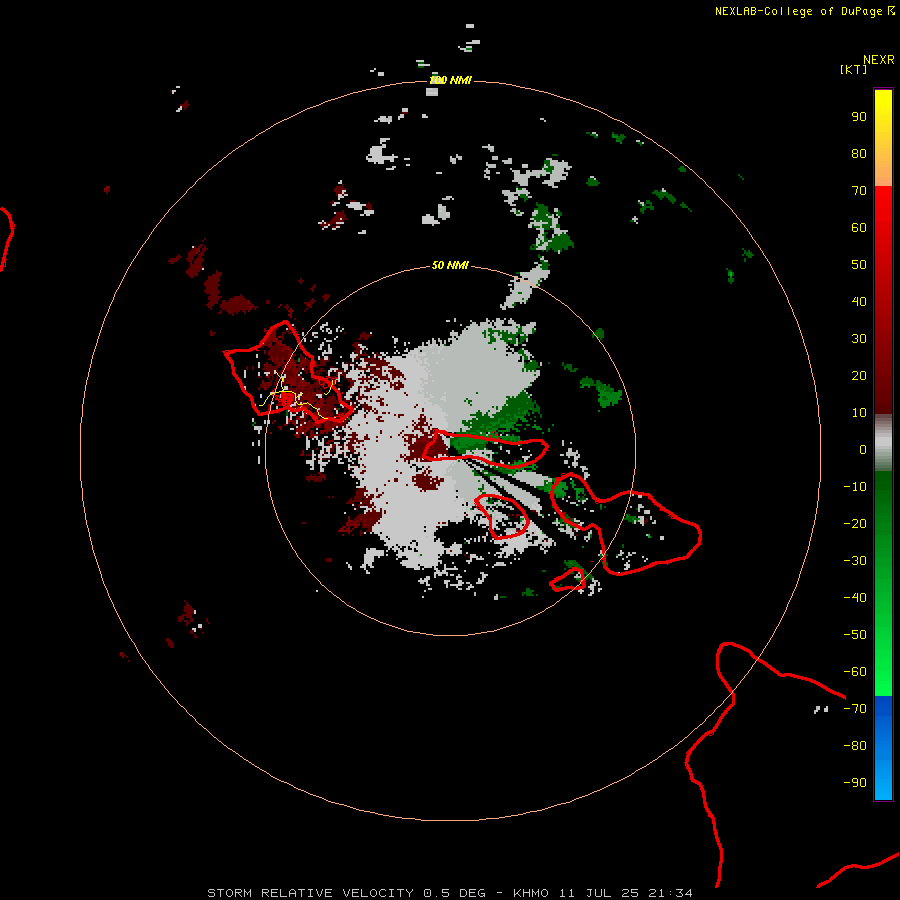Click the -30 value on velocity scale
Screen dimensions: 900x900
click(x=855, y=561)
